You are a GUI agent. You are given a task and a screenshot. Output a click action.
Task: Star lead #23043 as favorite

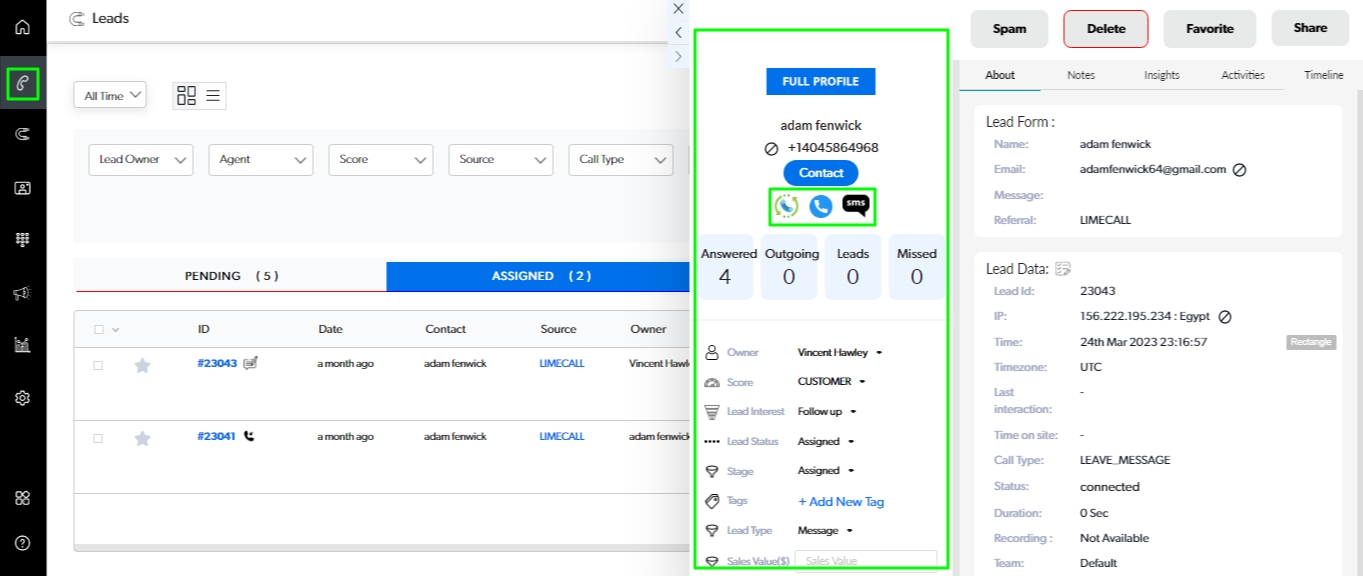[x=142, y=365]
